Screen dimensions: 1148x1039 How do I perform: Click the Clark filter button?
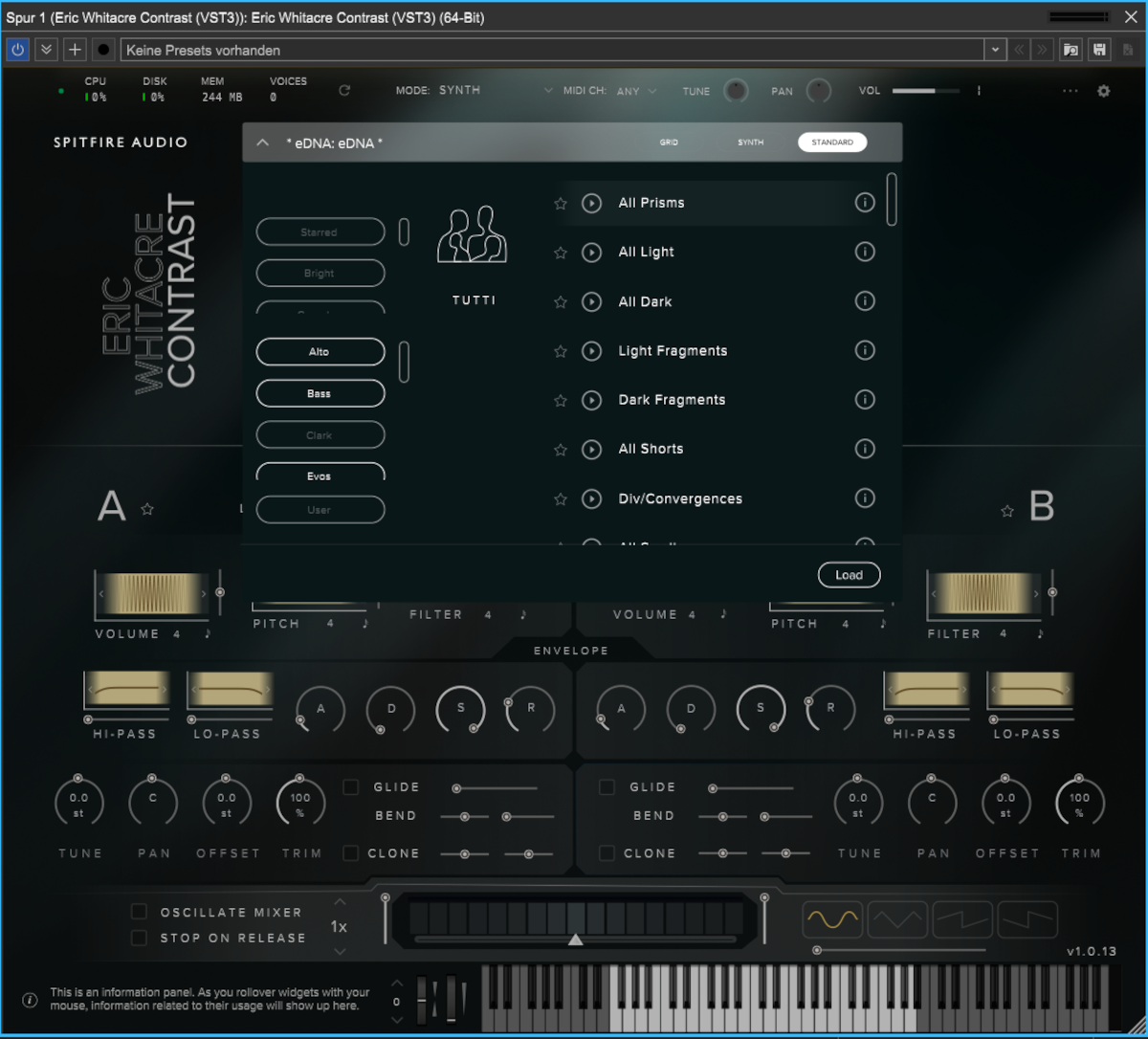coord(320,435)
